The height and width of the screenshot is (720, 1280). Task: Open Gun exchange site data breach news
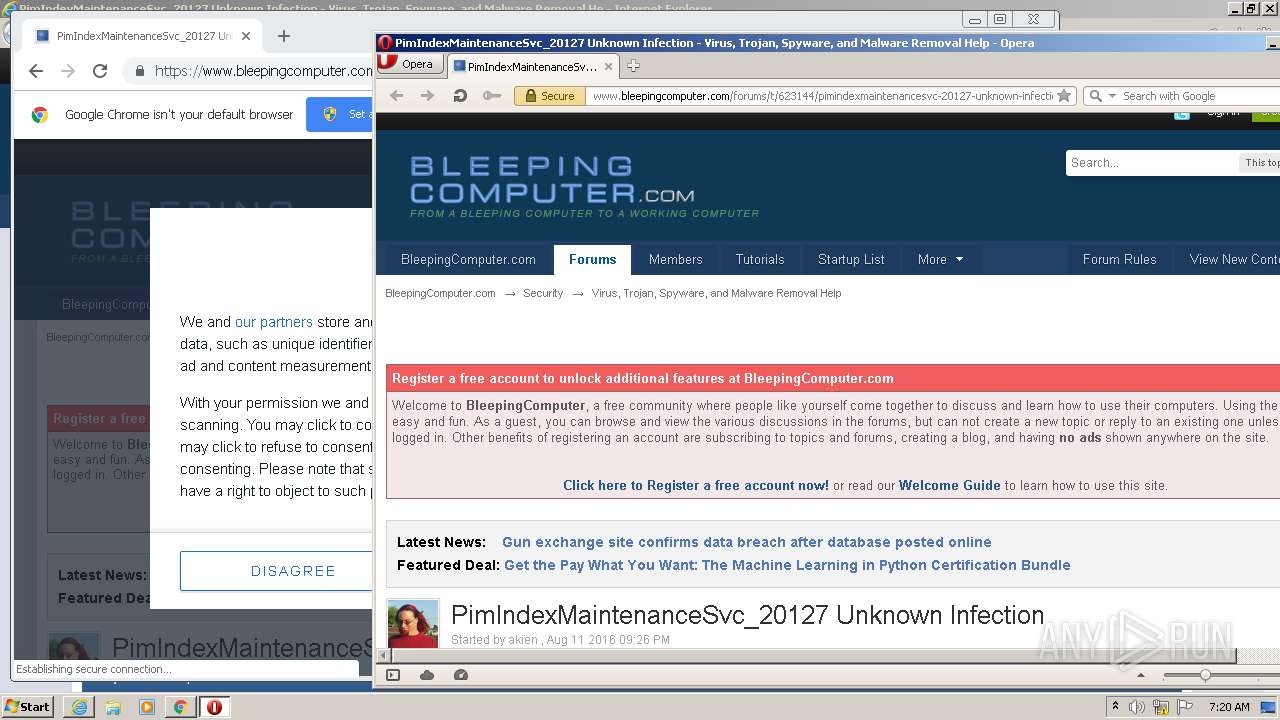[746, 542]
